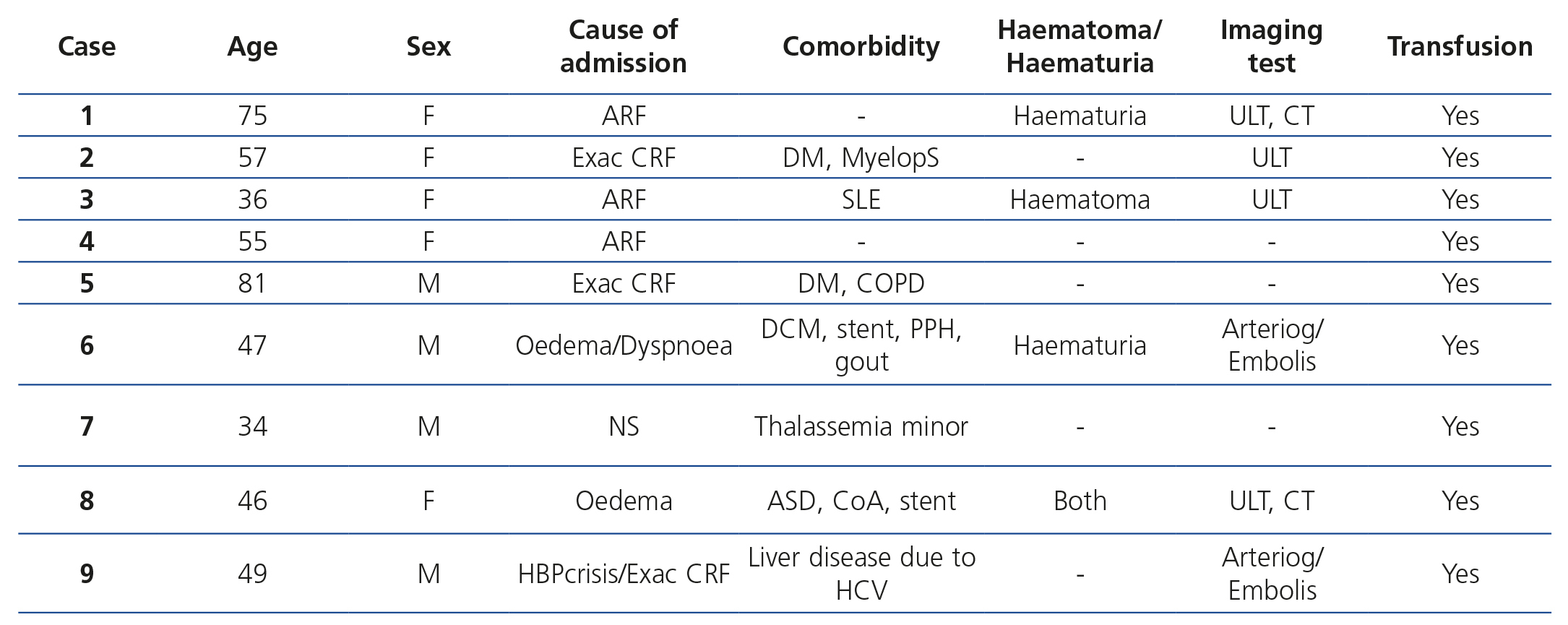Click the Transfusion column header
This screenshot has height=625, width=1568.
pyautogui.click(x=1460, y=46)
